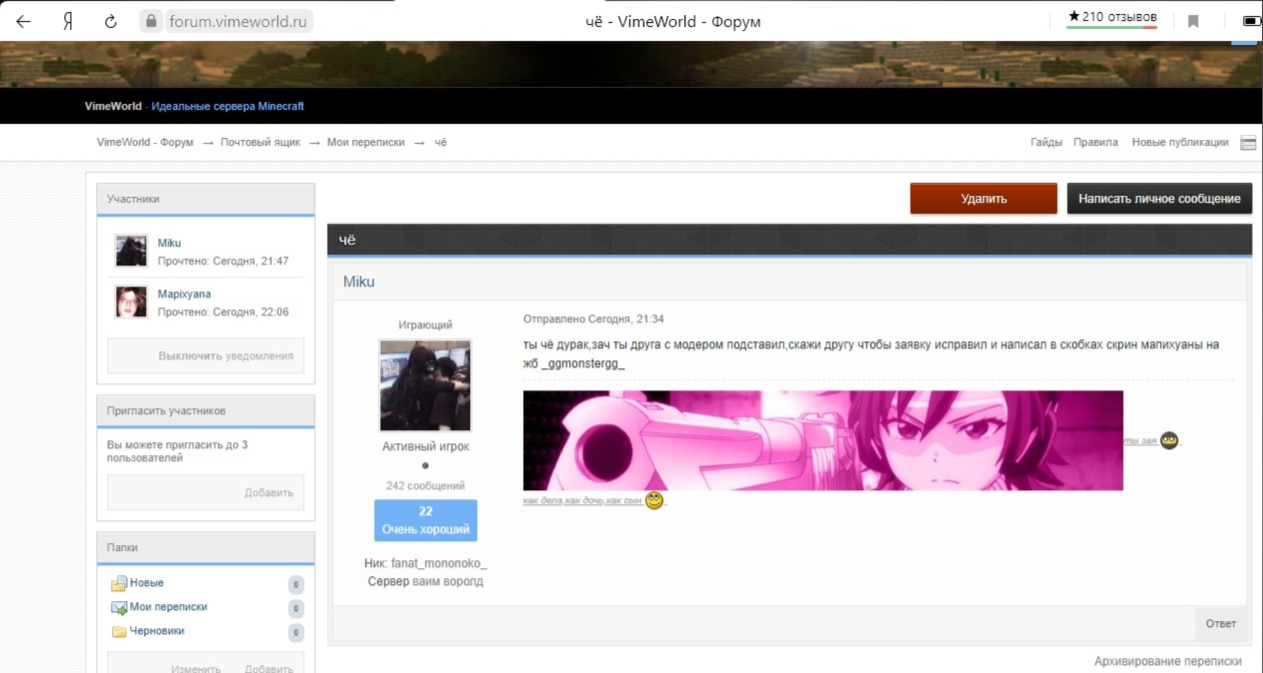This screenshot has height=673, width=1263.
Task: Open the Гайды link
Action: coord(1046,142)
